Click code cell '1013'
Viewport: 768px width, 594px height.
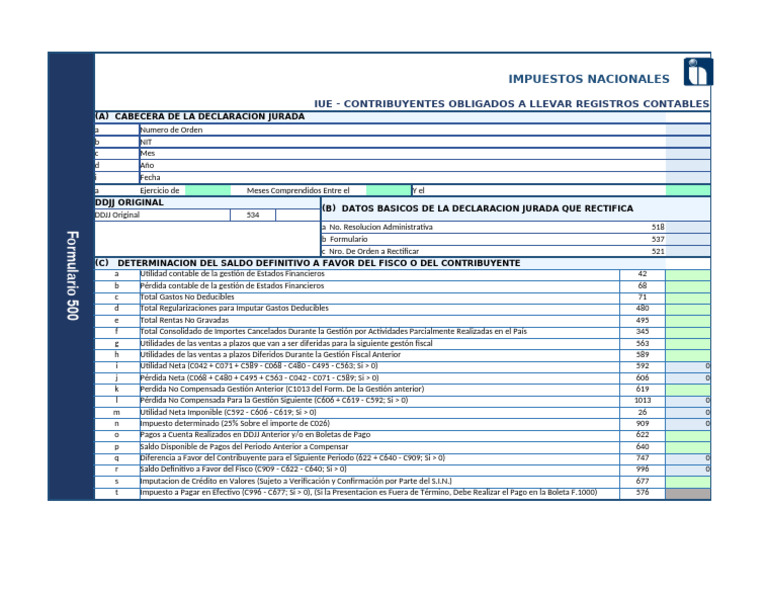tap(643, 401)
